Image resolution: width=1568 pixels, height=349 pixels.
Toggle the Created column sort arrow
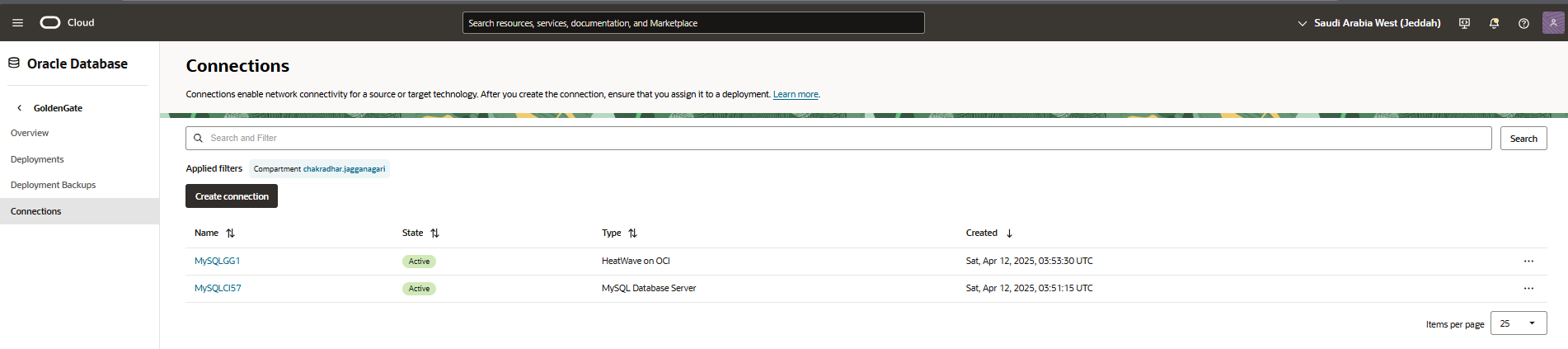click(1009, 233)
